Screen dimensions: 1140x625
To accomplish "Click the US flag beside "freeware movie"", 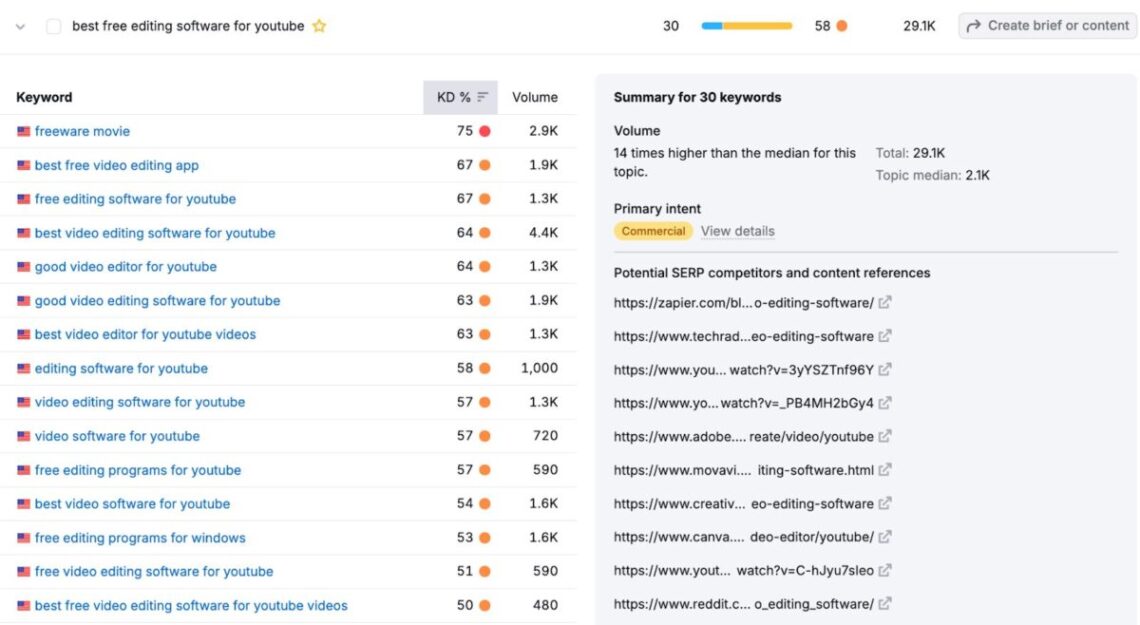I will coord(22,131).
